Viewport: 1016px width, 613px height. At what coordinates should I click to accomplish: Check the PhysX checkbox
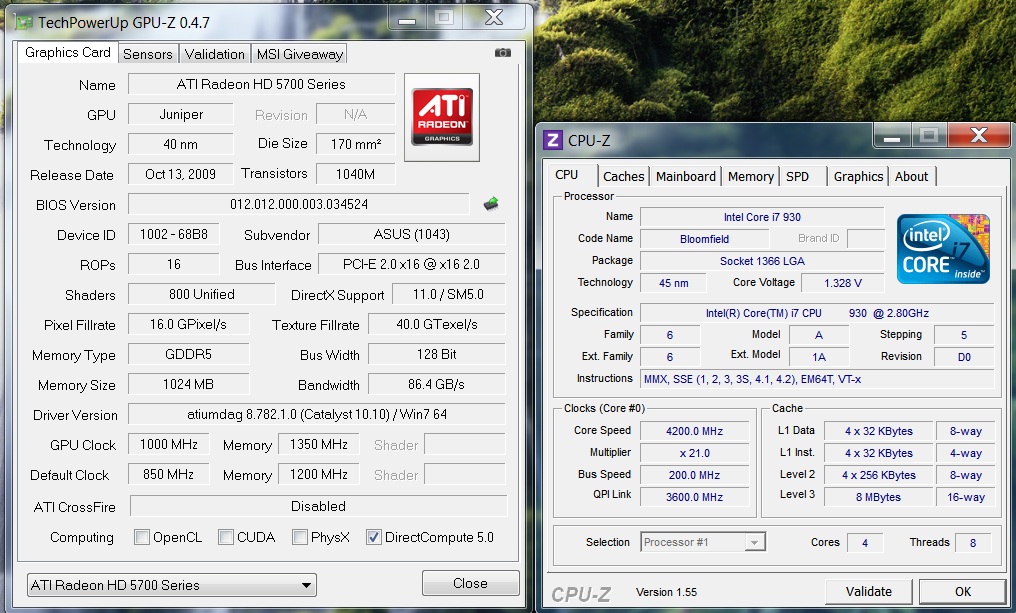coord(299,537)
